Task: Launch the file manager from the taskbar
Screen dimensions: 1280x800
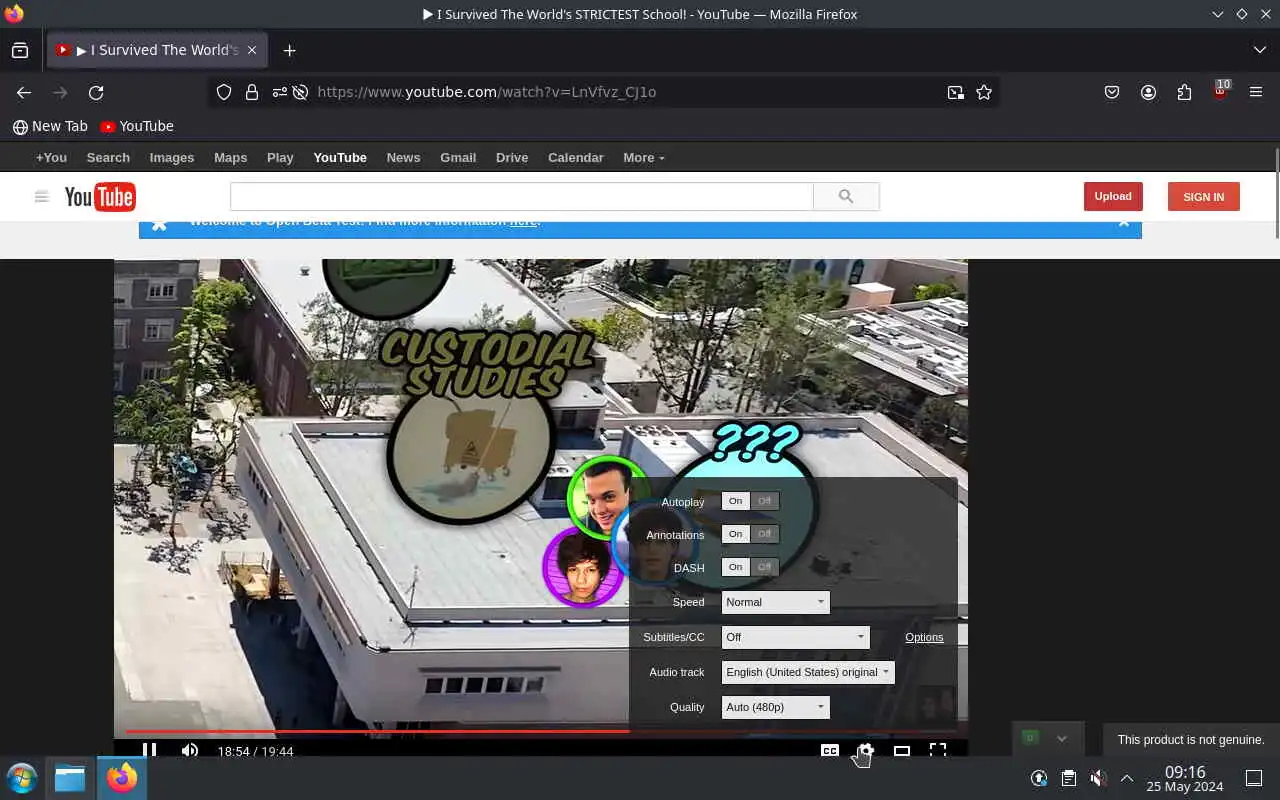Action: tap(70, 778)
